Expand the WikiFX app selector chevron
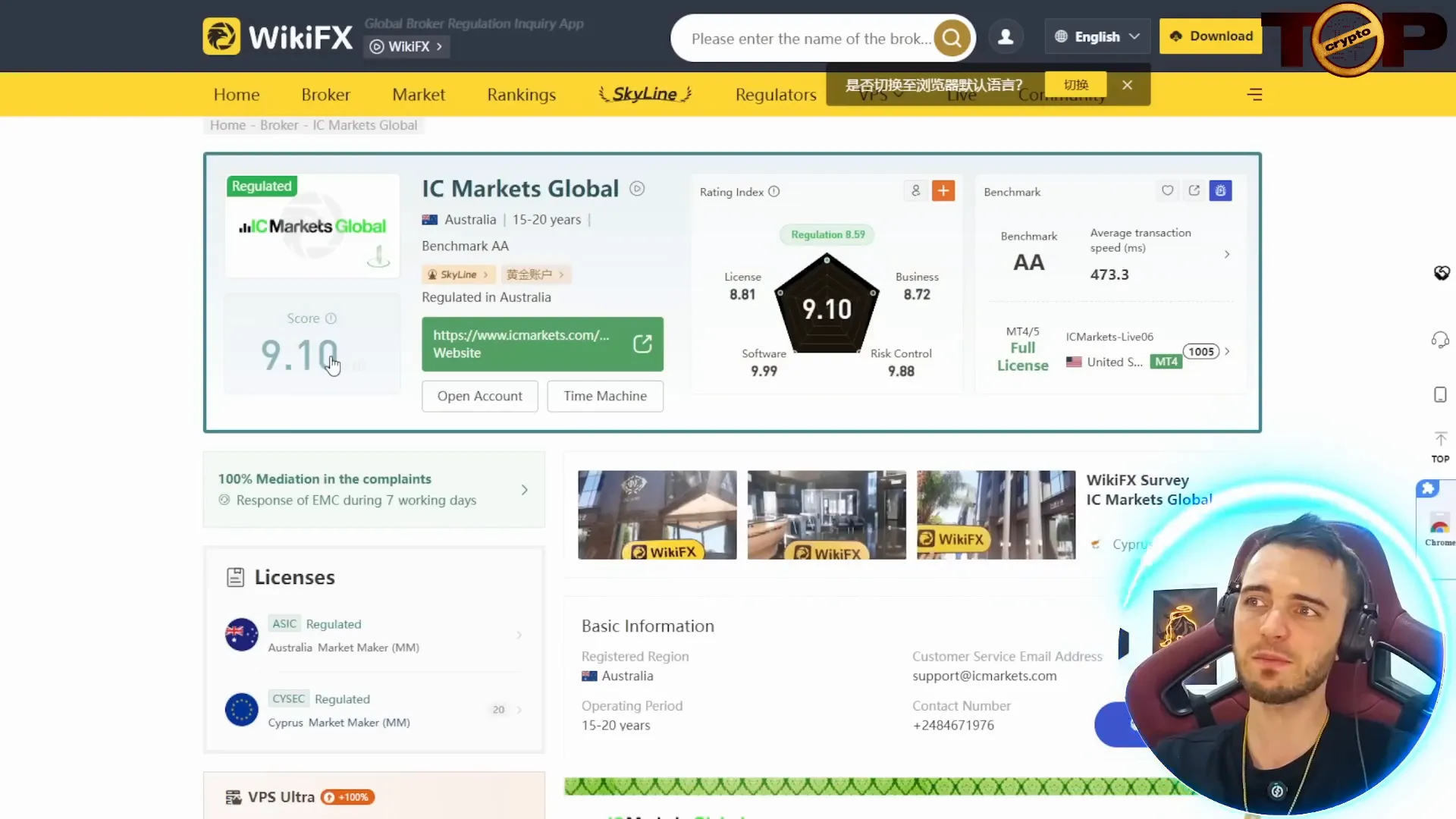The image size is (1456, 819). point(439,46)
